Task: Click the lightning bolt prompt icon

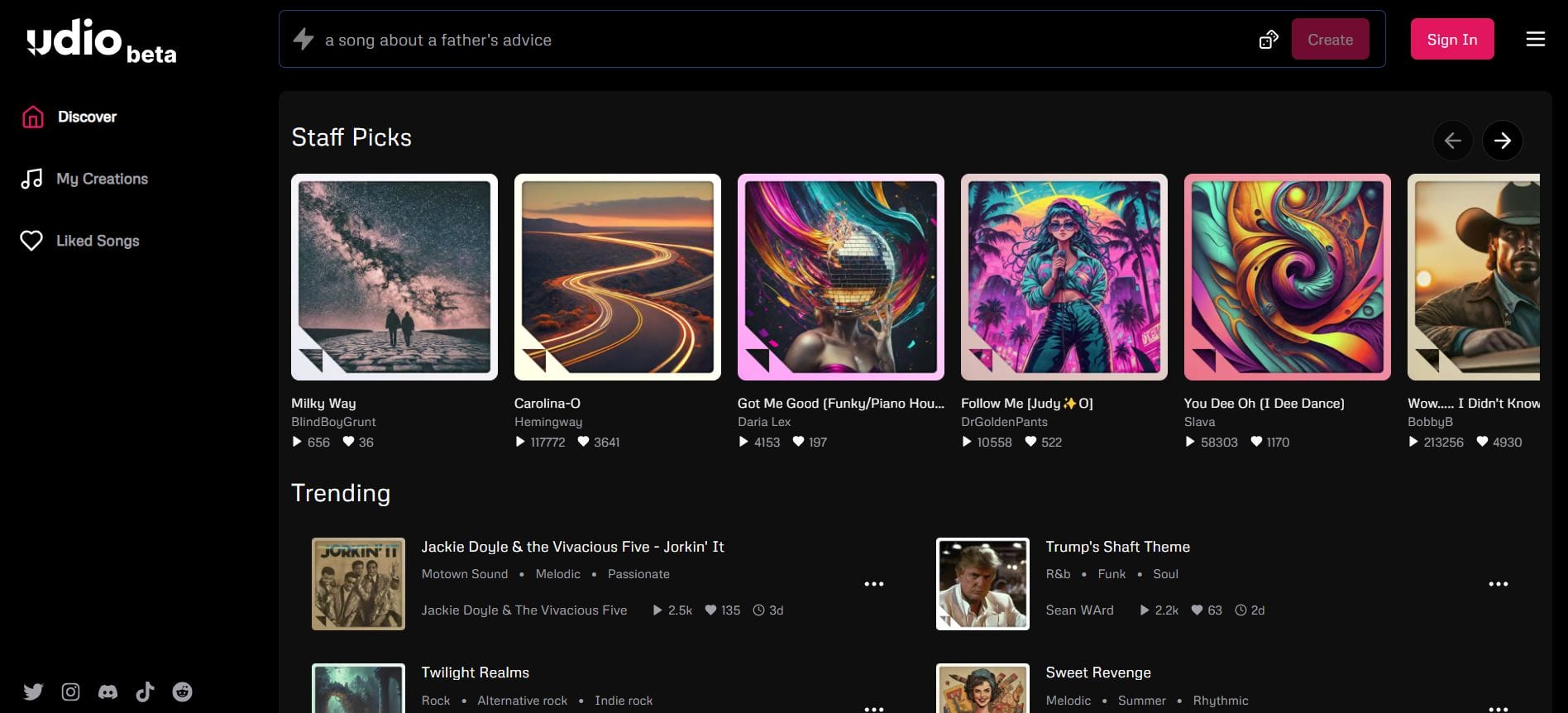Action: tap(304, 39)
